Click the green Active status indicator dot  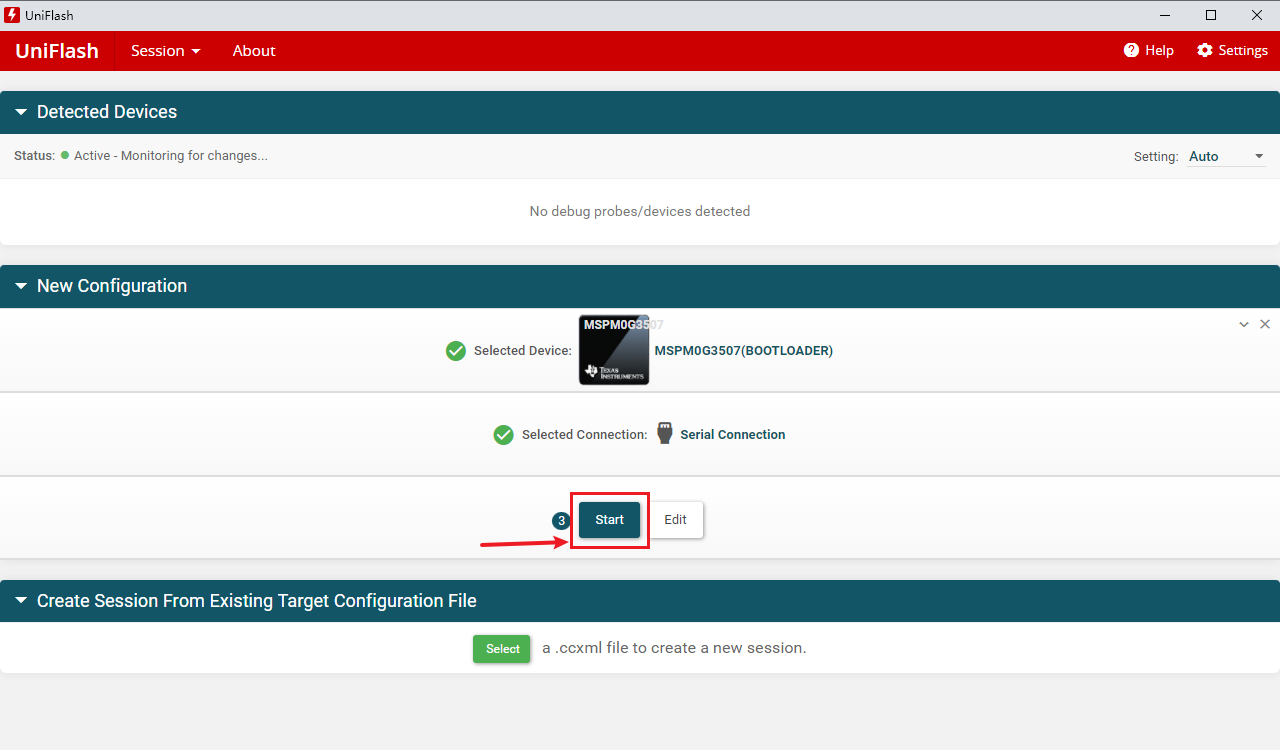pos(65,156)
